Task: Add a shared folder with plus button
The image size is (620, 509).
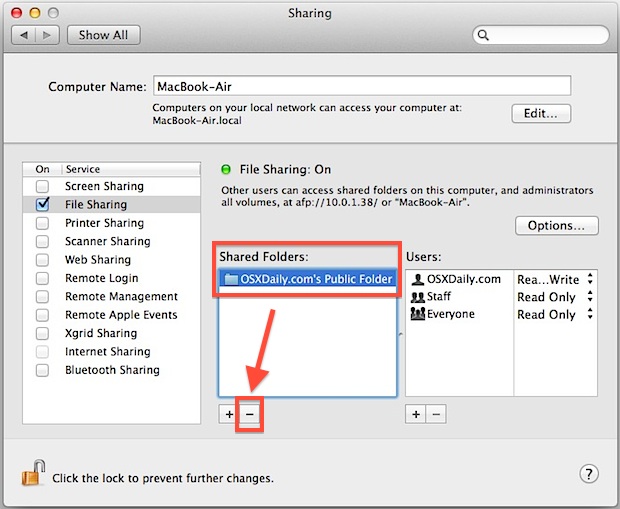Action: (x=229, y=414)
